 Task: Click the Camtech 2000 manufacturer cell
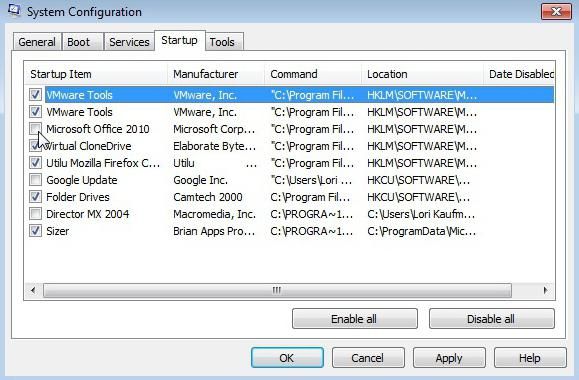(x=208, y=197)
